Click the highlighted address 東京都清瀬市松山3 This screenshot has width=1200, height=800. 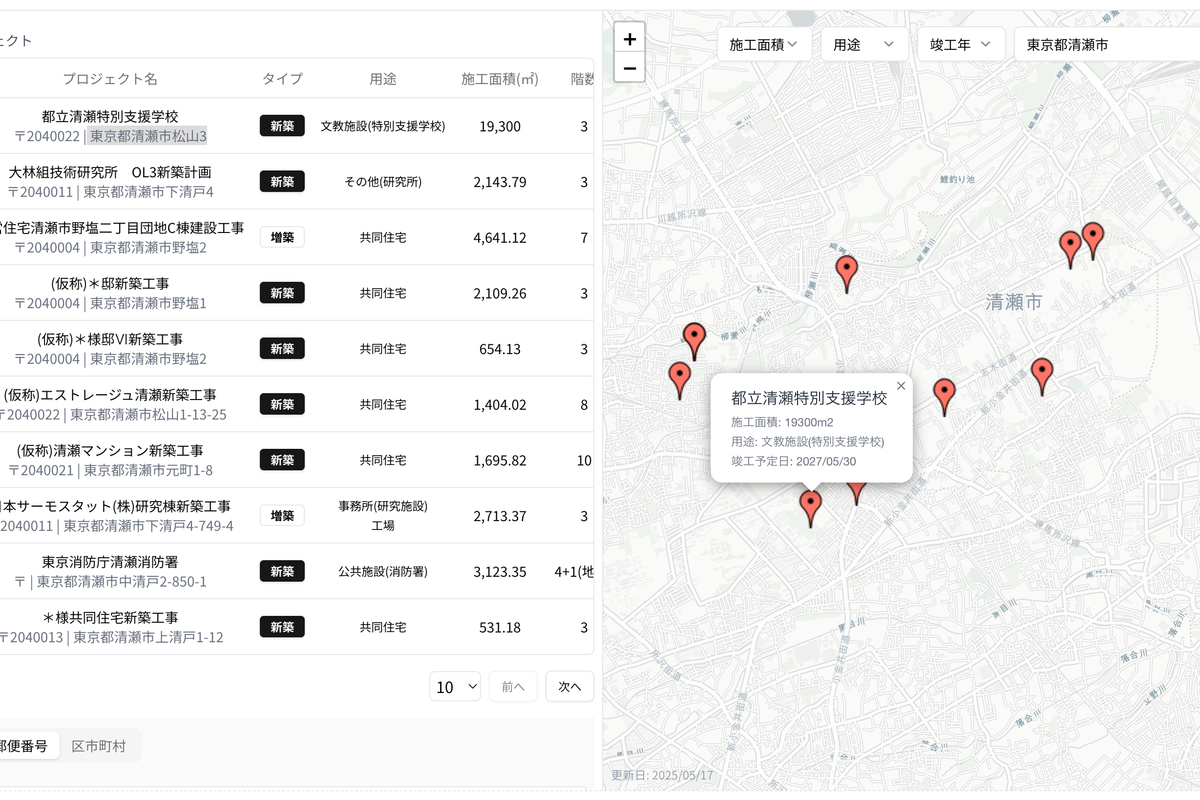pos(148,136)
